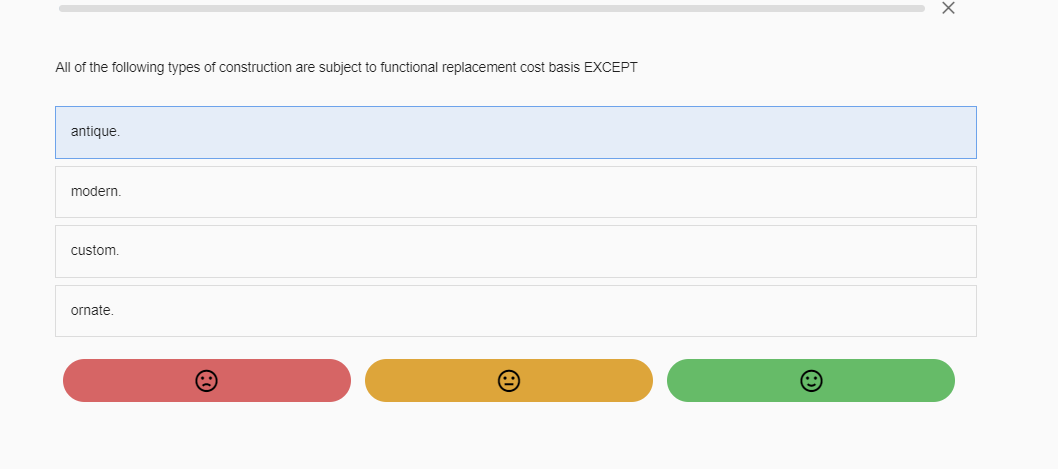Click the sad frowning face icon
Image resolution: width=1058 pixels, height=469 pixels.
coord(206,380)
